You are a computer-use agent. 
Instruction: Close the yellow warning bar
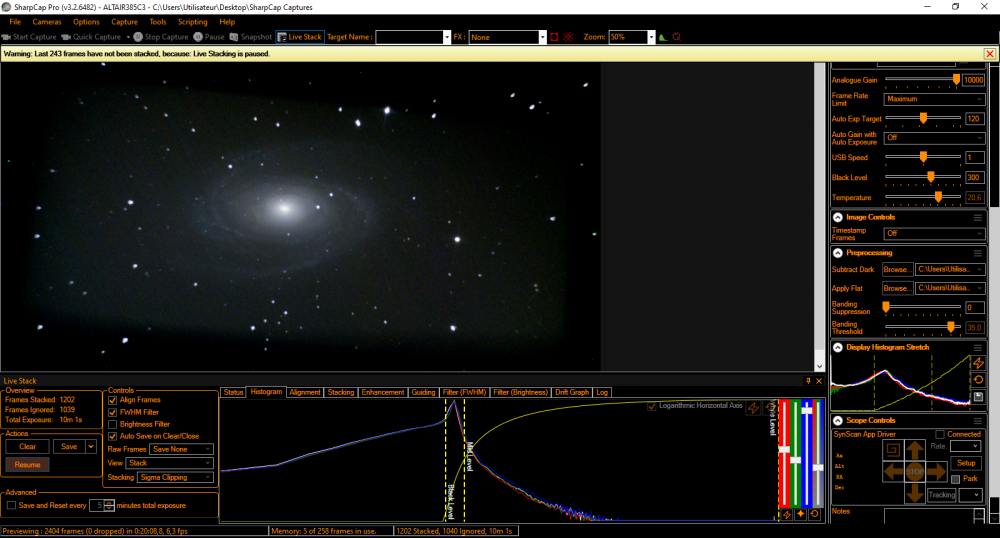click(990, 54)
